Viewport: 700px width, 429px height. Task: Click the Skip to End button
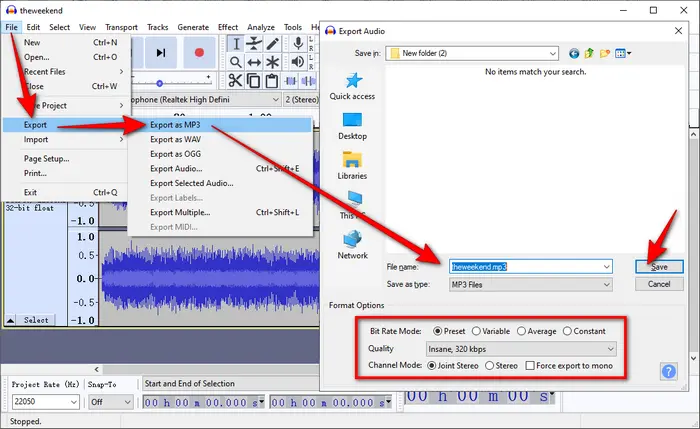(x=161, y=53)
